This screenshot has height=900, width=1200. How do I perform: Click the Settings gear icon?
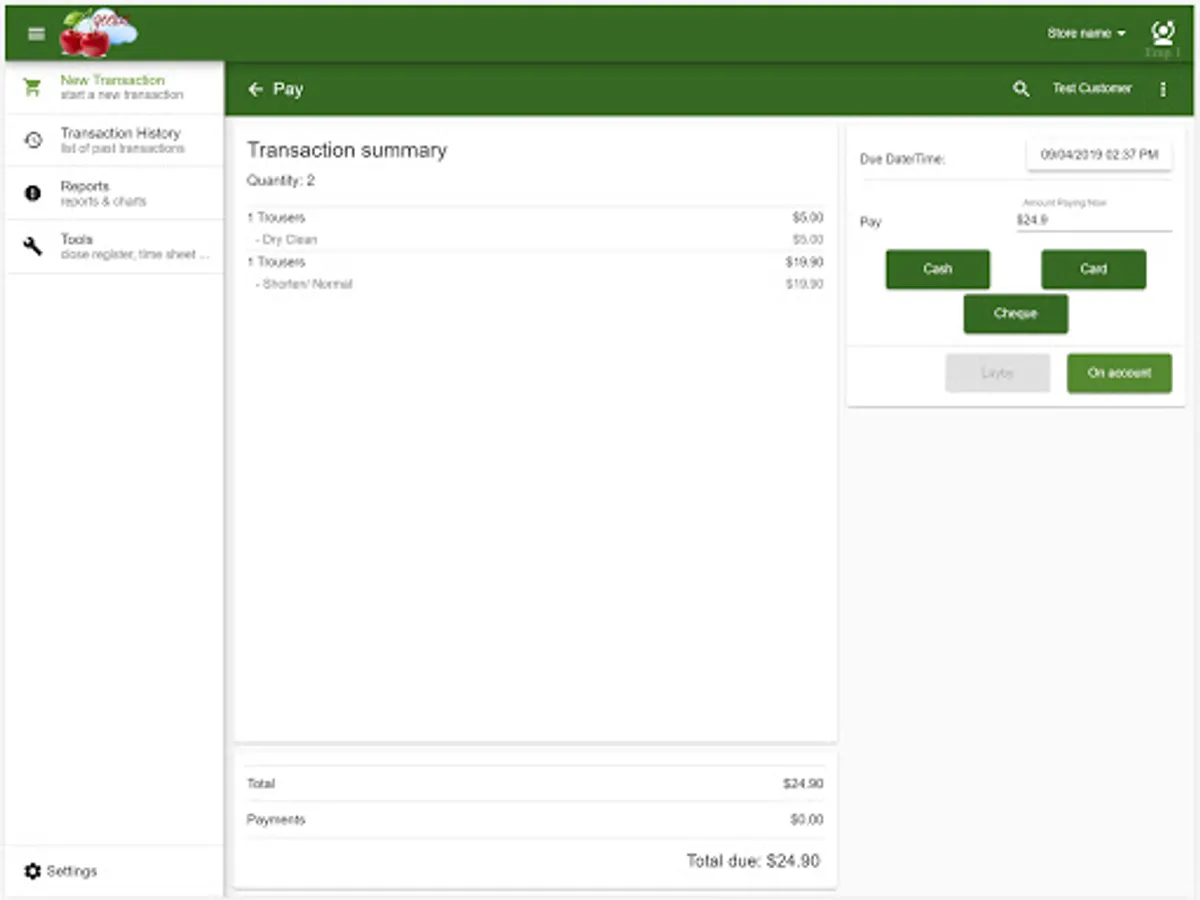[33, 871]
